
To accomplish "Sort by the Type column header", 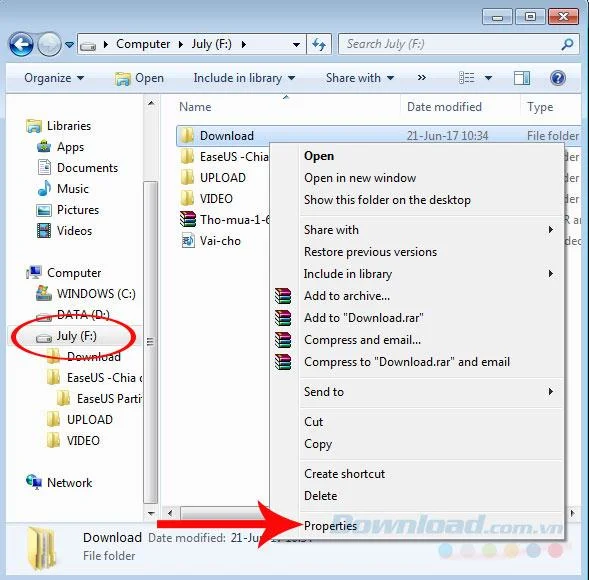I will point(540,107).
